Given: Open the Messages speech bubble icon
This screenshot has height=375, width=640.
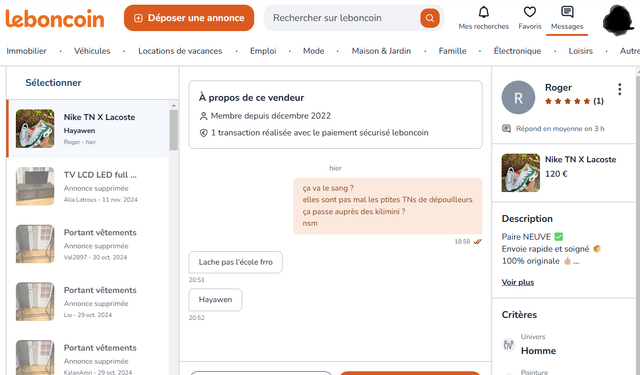Looking at the screenshot, I should click(x=567, y=12).
